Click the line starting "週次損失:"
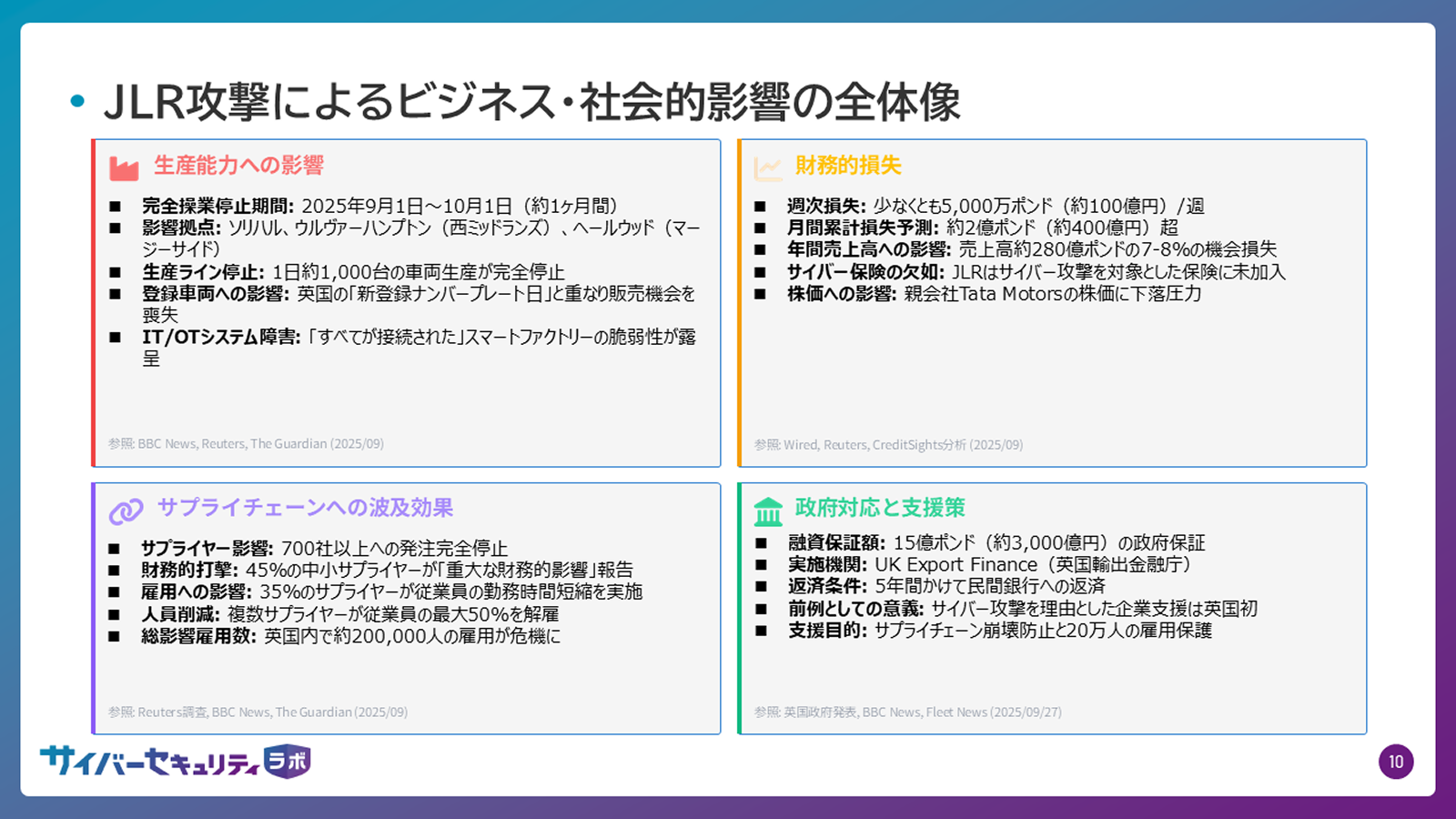Viewport: 1456px width, 819px height. (996, 206)
